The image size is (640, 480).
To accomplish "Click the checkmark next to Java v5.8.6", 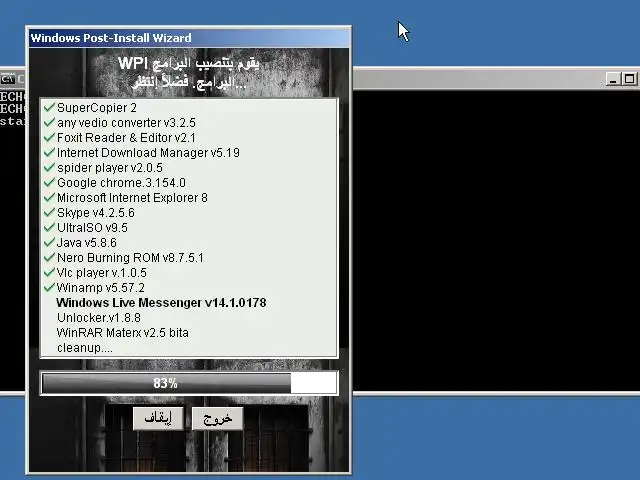I will tap(49, 242).
